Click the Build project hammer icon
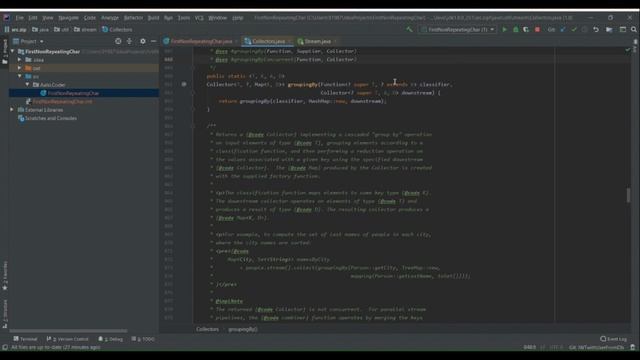Viewport: 640px width, 360px height. tap(409, 29)
